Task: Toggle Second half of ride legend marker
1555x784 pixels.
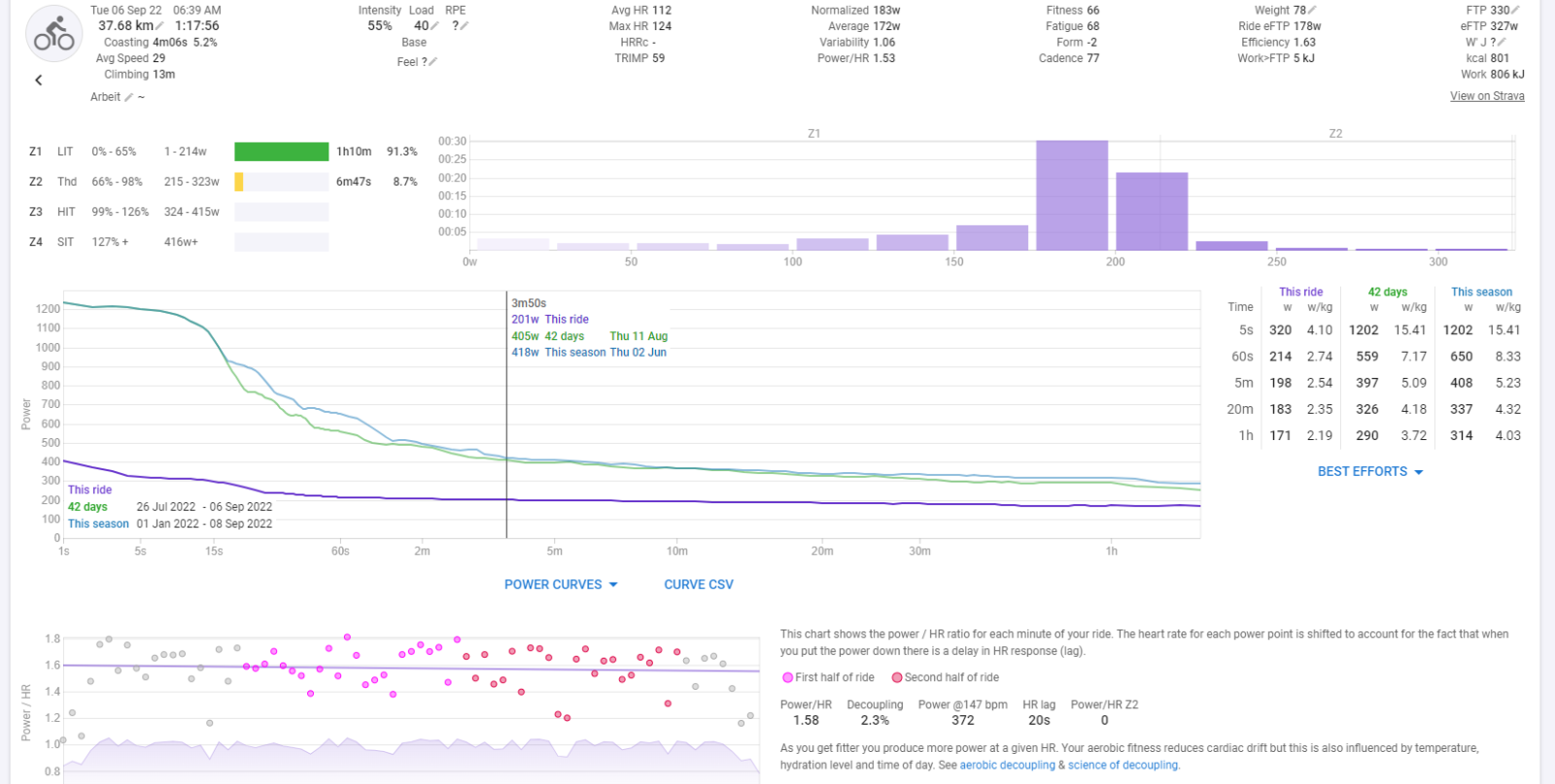Action: click(897, 678)
